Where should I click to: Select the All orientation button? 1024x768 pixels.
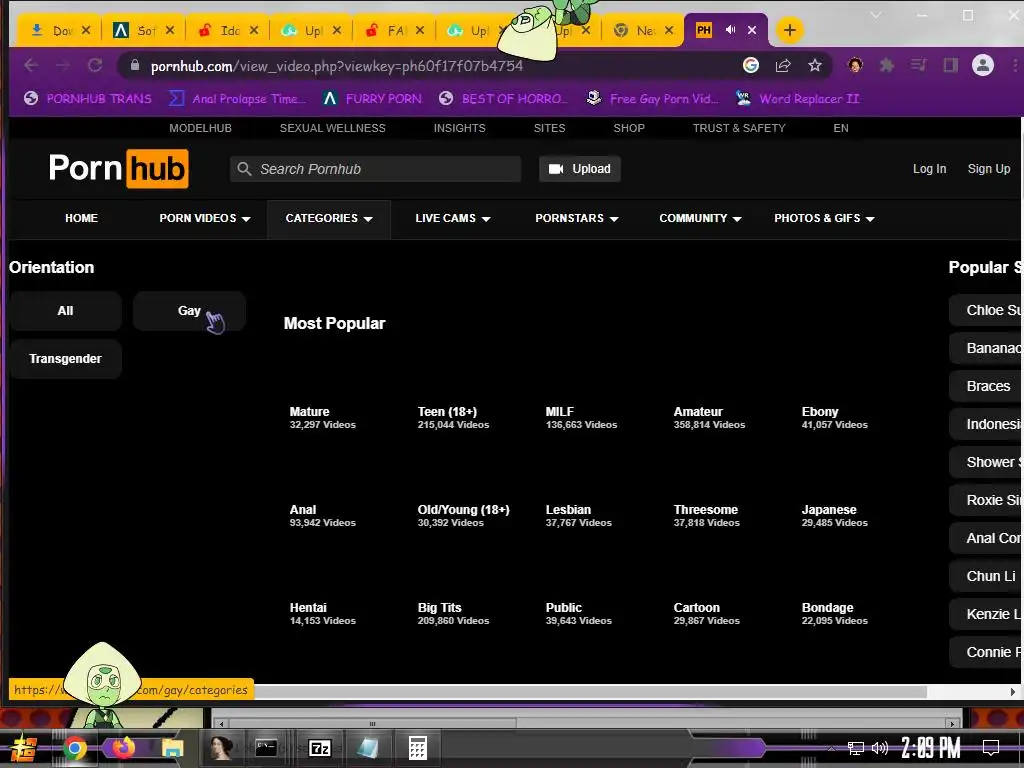(x=65, y=311)
